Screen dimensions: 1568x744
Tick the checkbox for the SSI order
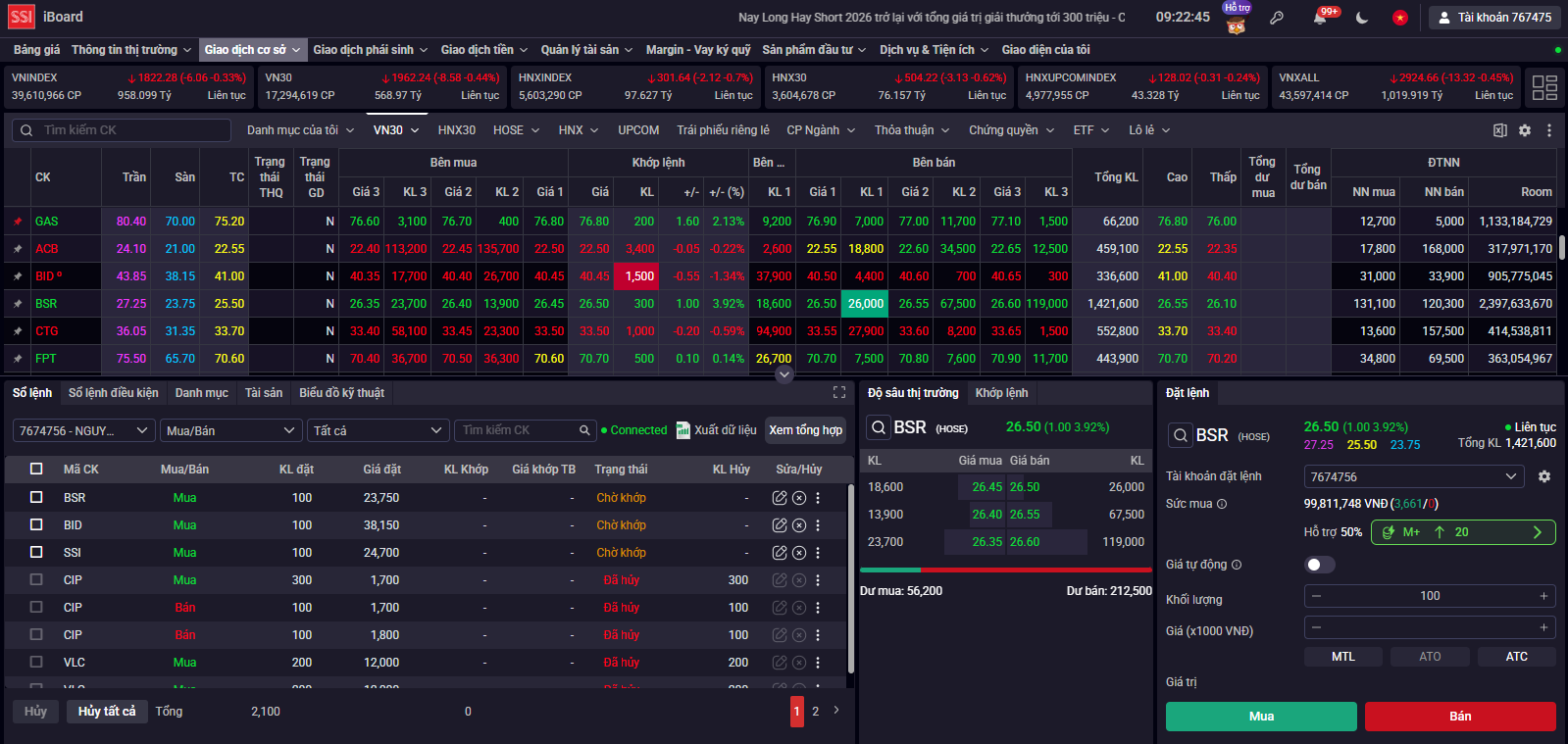pos(36,553)
